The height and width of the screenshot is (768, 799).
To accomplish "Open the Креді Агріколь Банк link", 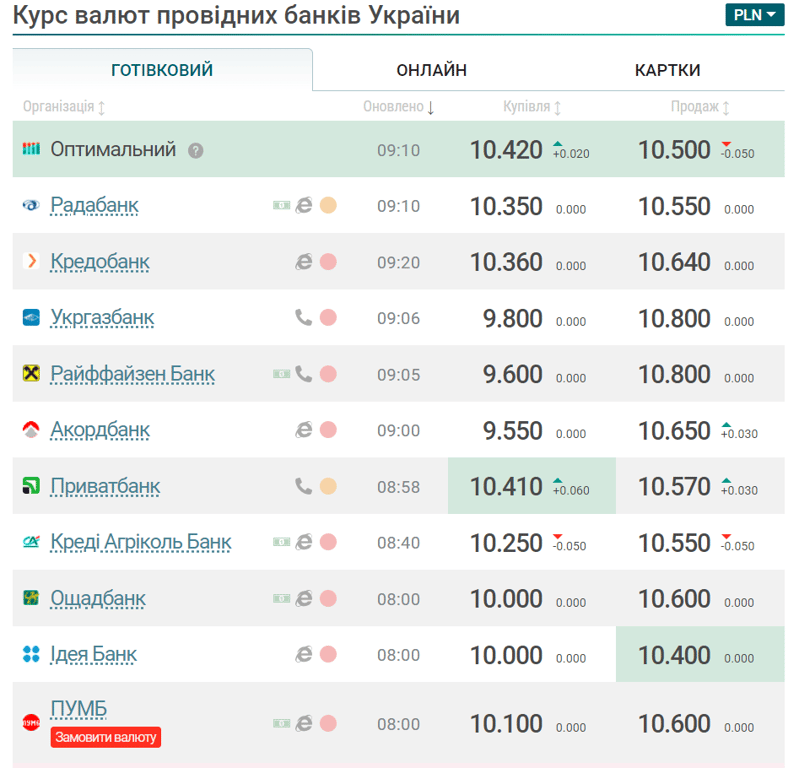I will coord(141,542).
